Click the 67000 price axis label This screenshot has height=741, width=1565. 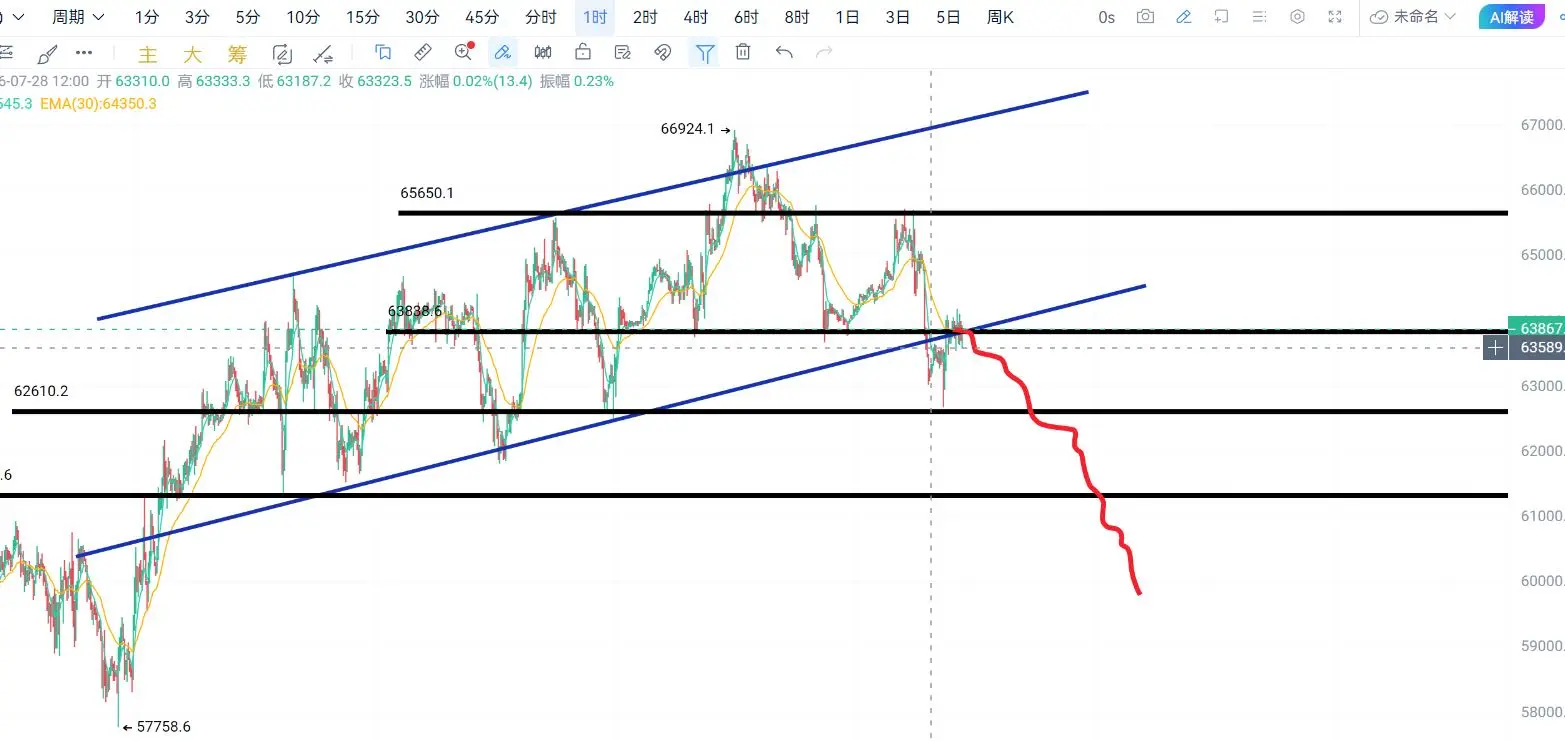pos(1540,125)
